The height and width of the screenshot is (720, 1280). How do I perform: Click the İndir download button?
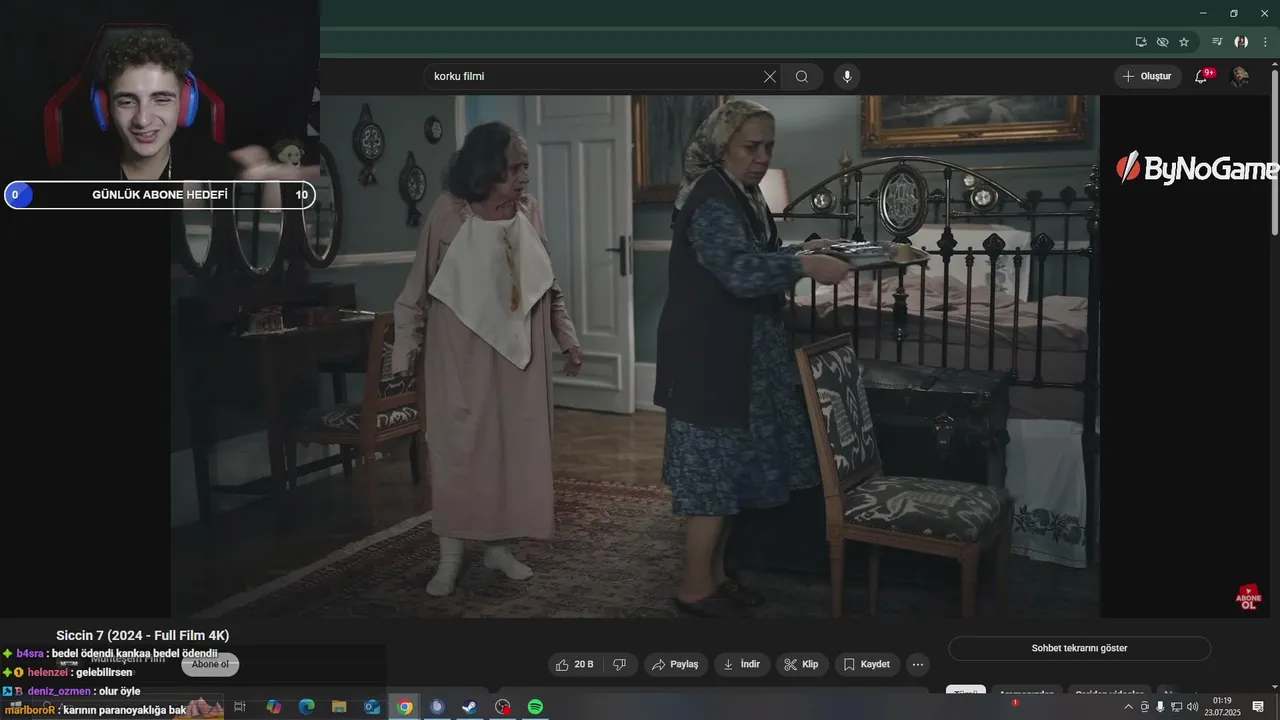click(x=742, y=664)
